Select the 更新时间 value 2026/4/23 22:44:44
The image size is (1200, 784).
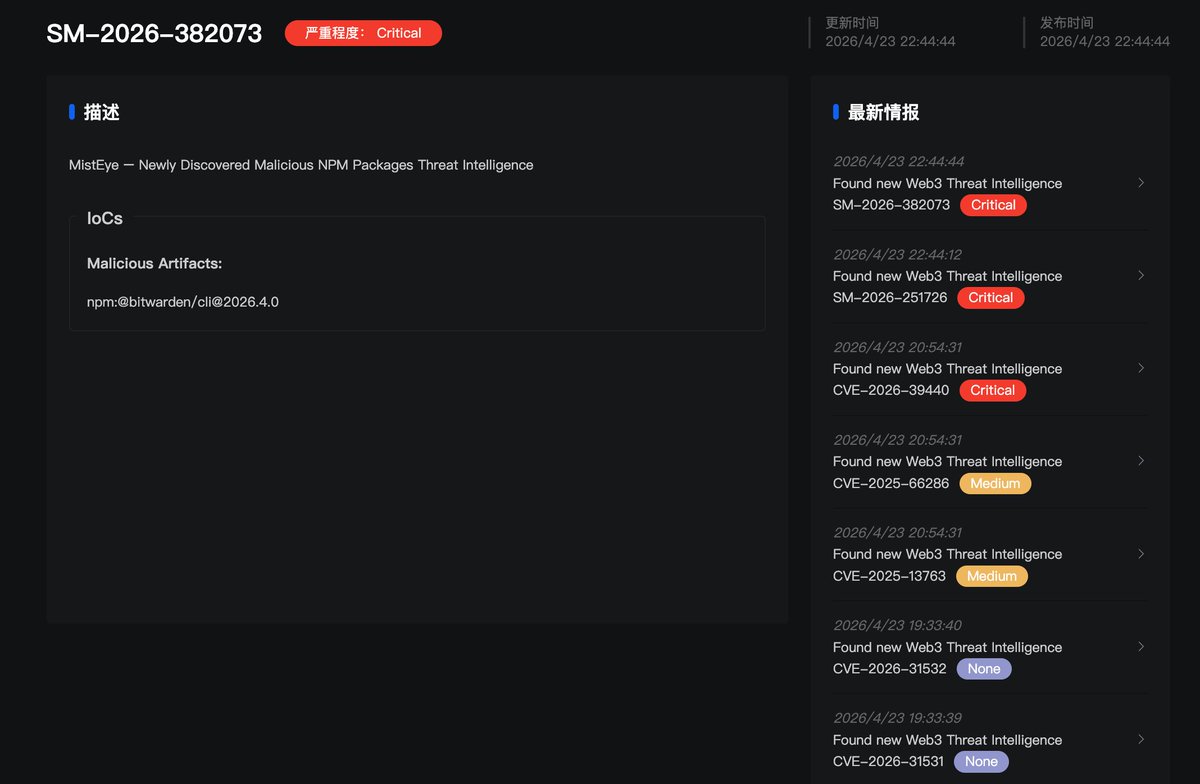pyautogui.click(x=890, y=41)
